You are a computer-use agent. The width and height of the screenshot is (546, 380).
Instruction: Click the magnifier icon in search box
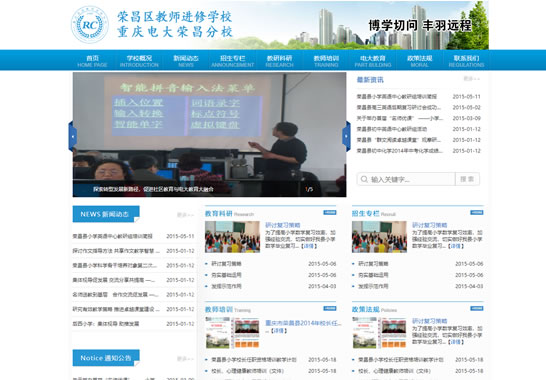coord(364,179)
